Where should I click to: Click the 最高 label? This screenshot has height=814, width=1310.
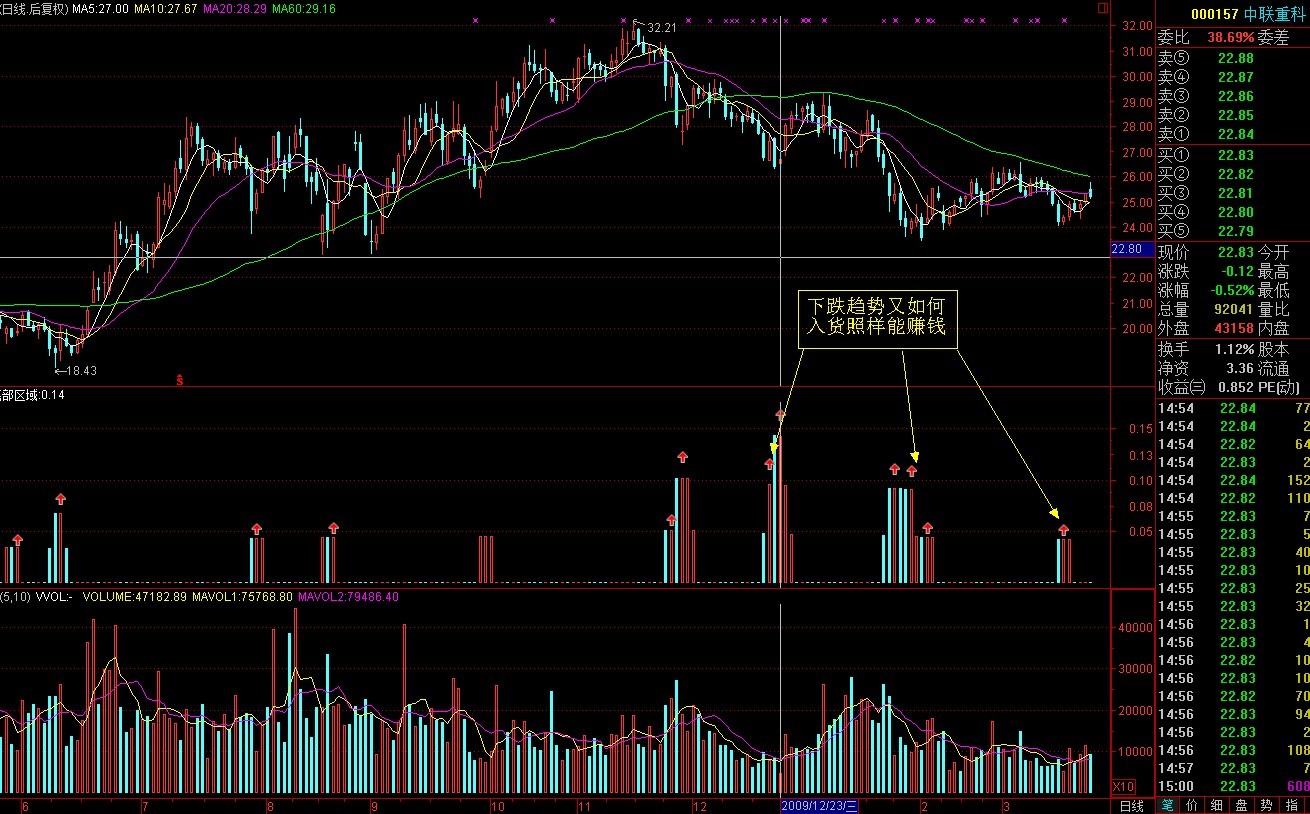point(1273,271)
